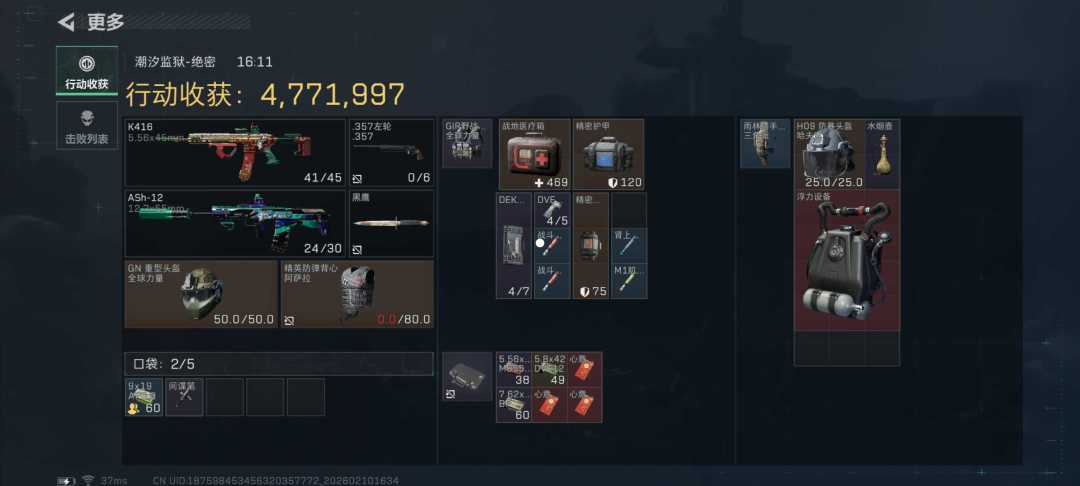
Task: Click the 战地医疗箱 medical kit
Action: [534, 154]
